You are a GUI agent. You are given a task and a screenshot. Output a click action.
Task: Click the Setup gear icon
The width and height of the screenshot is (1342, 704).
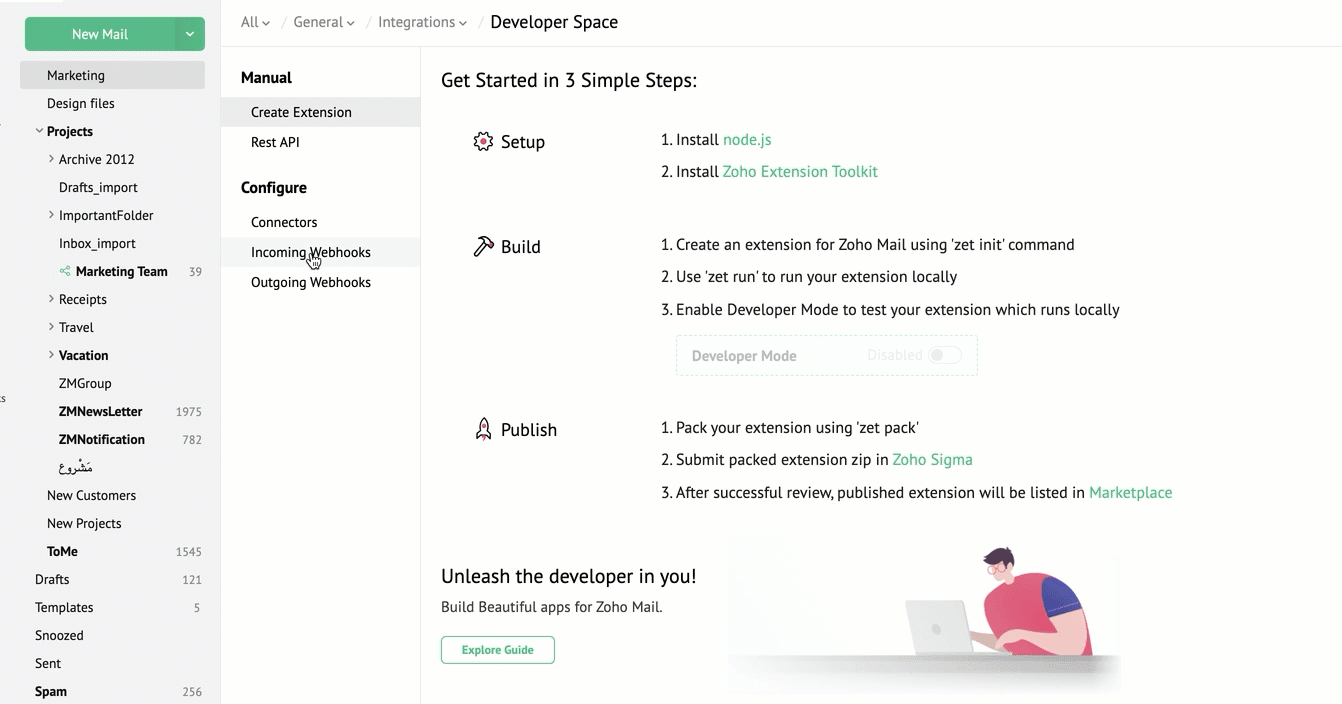pos(483,142)
